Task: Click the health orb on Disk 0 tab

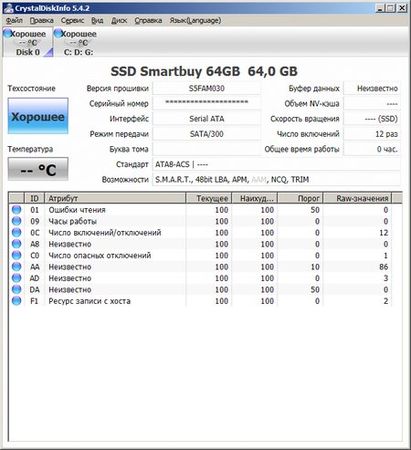Action: tap(7, 33)
